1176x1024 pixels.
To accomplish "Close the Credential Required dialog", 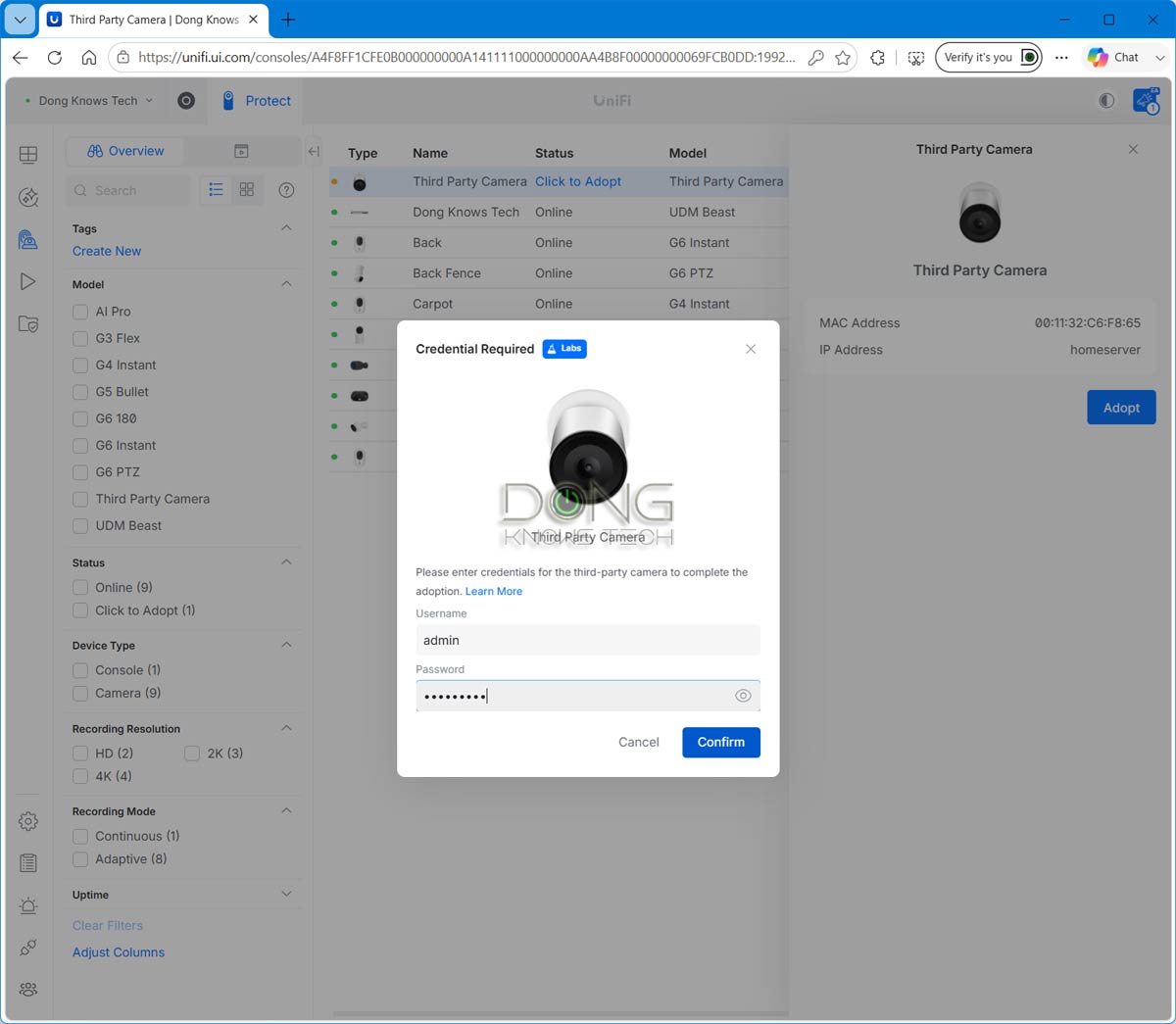I will click(x=751, y=349).
